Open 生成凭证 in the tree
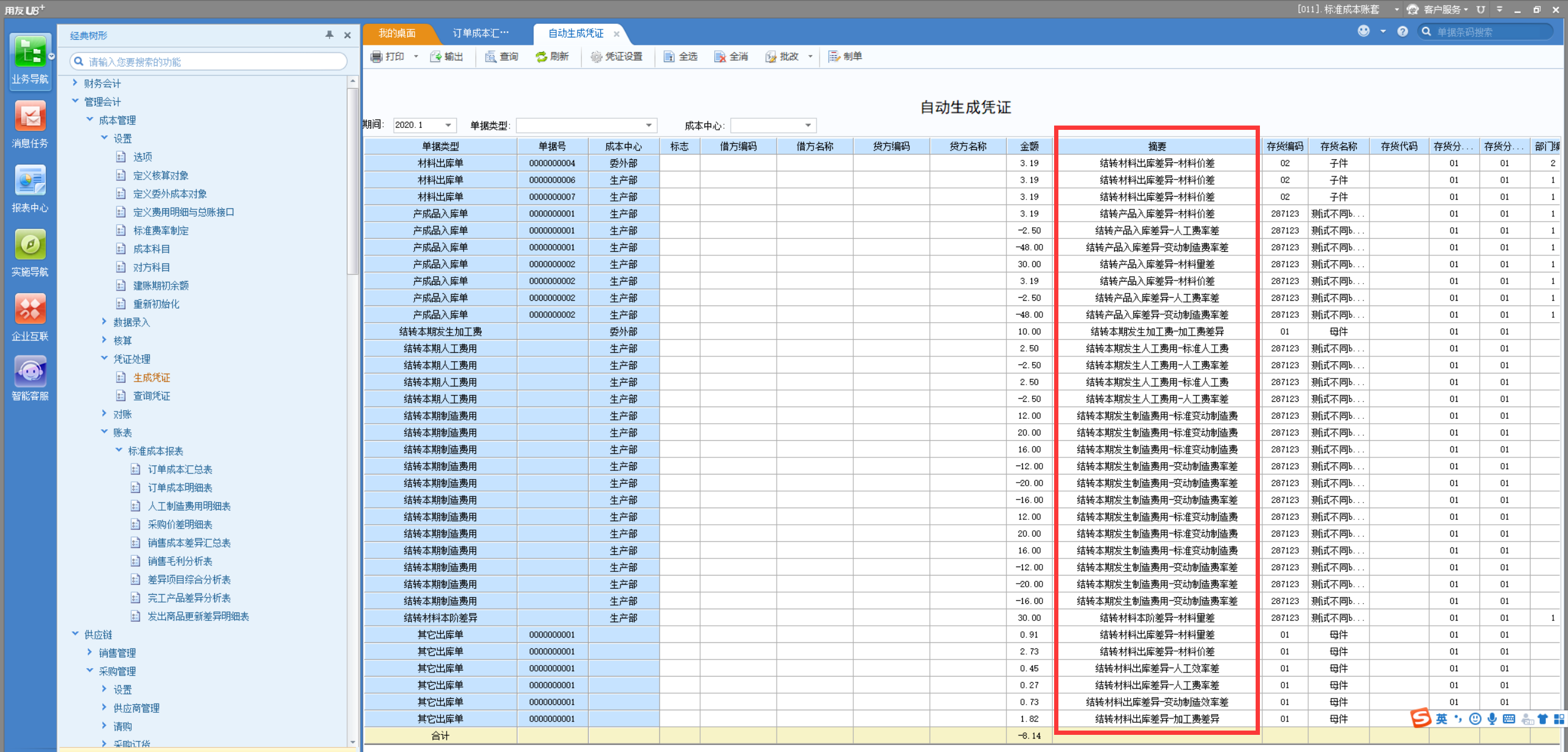 pos(152,377)
